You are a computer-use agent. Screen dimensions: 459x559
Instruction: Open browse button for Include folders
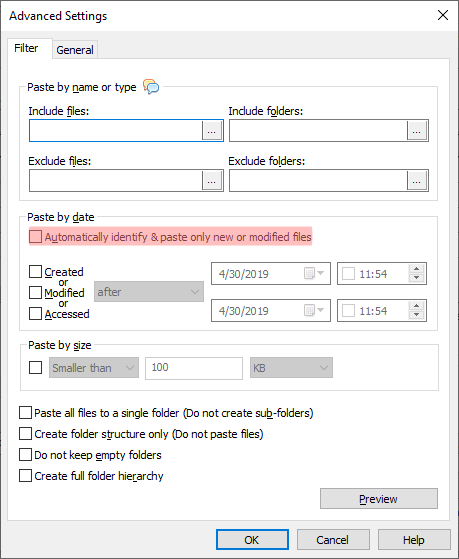click(417, 130)
